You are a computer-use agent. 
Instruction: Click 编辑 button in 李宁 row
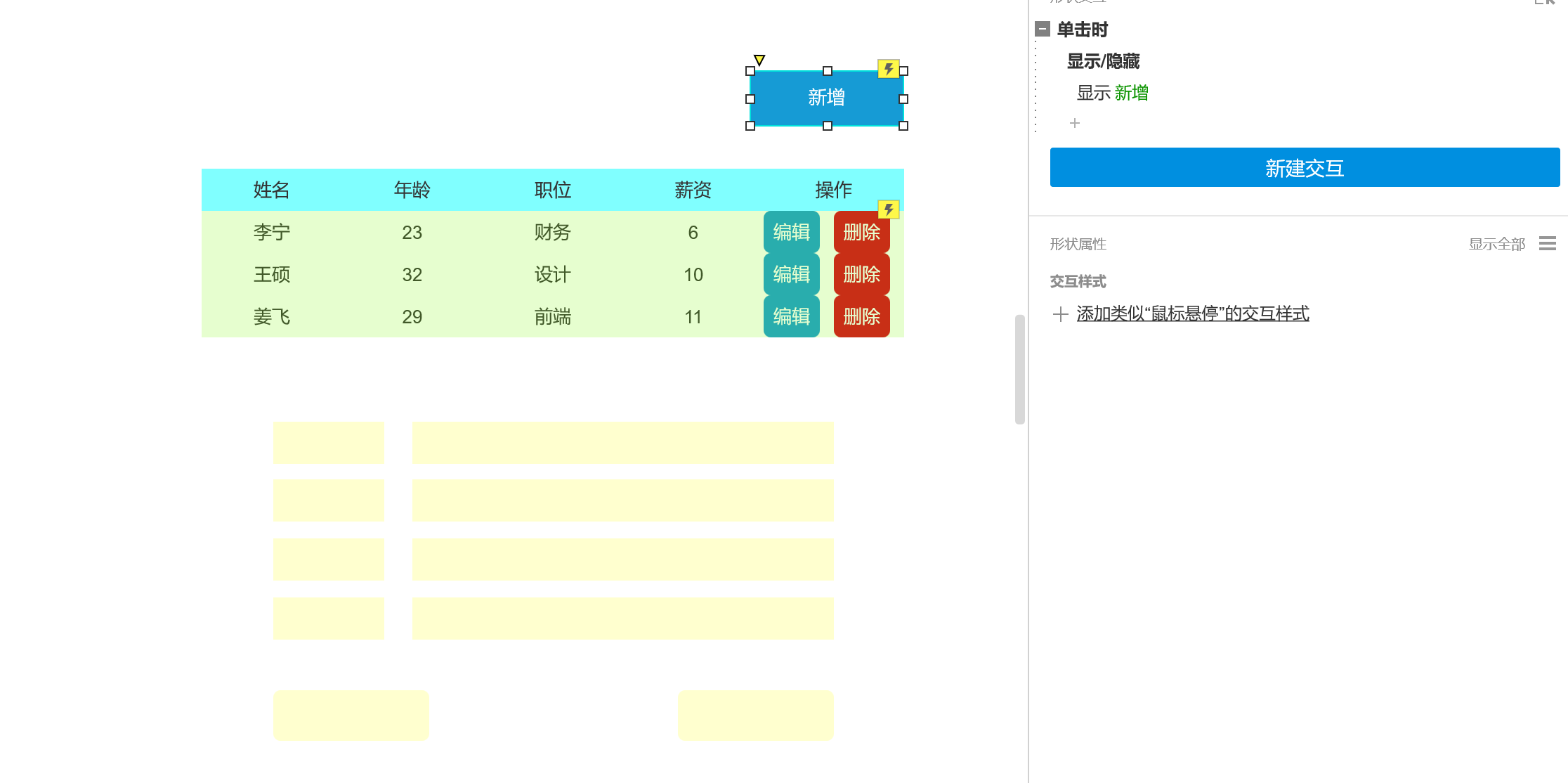coord(791,232)
